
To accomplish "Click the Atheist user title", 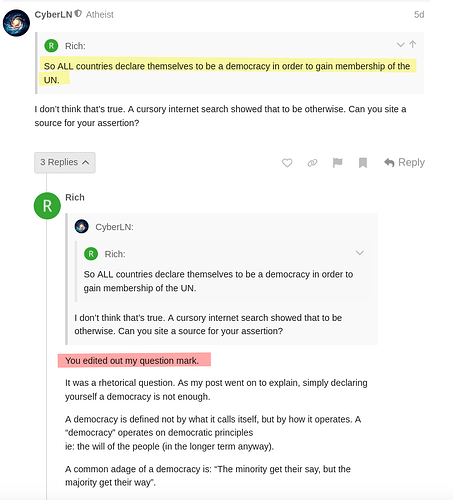I will tap(100, 15).
